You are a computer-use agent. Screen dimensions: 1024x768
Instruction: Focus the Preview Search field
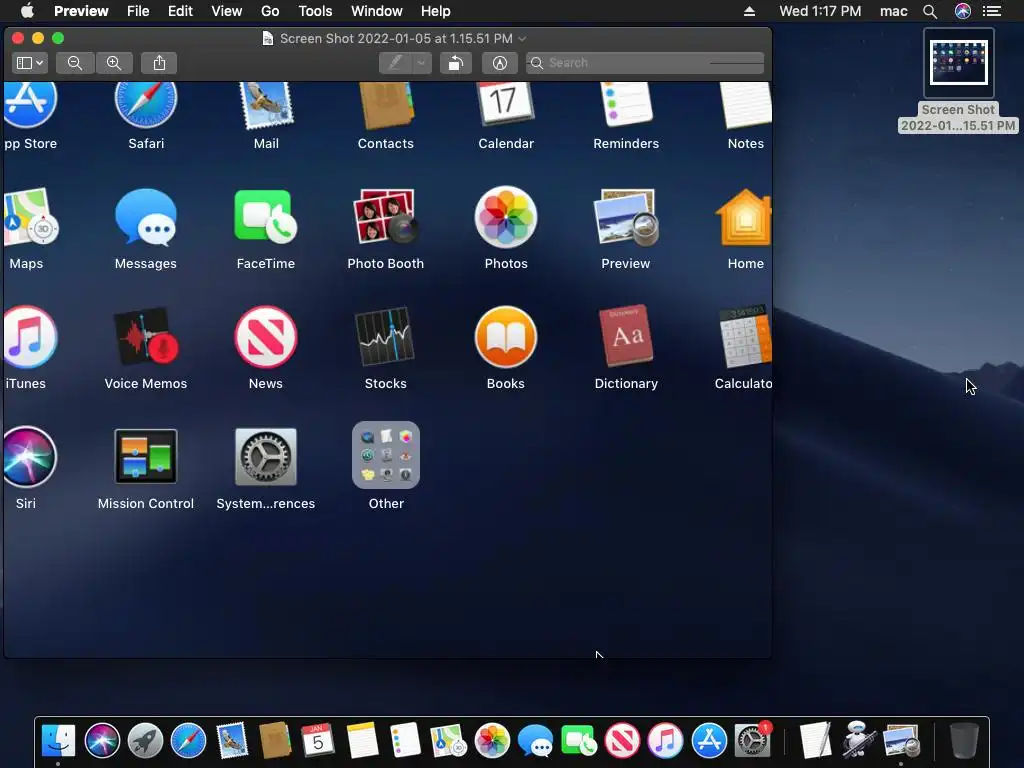(645, 63)
